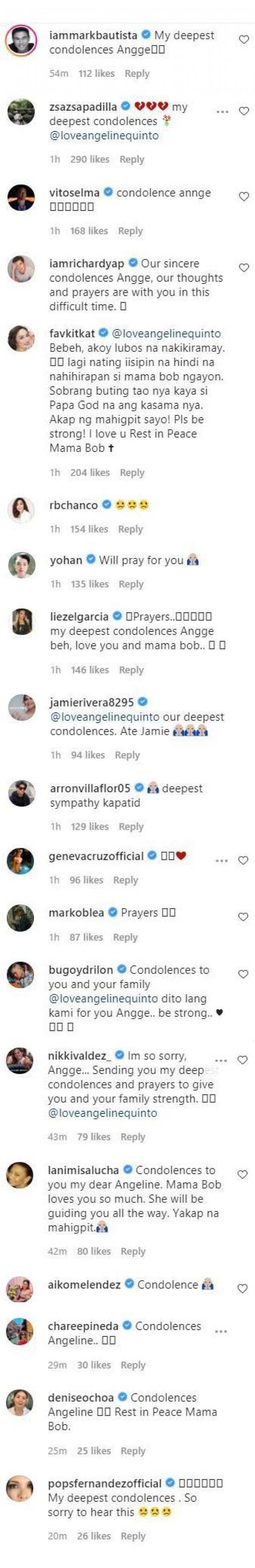Heart iamrichardyap's condolence comment
The image size is (255, 1568).
(244, 268)
